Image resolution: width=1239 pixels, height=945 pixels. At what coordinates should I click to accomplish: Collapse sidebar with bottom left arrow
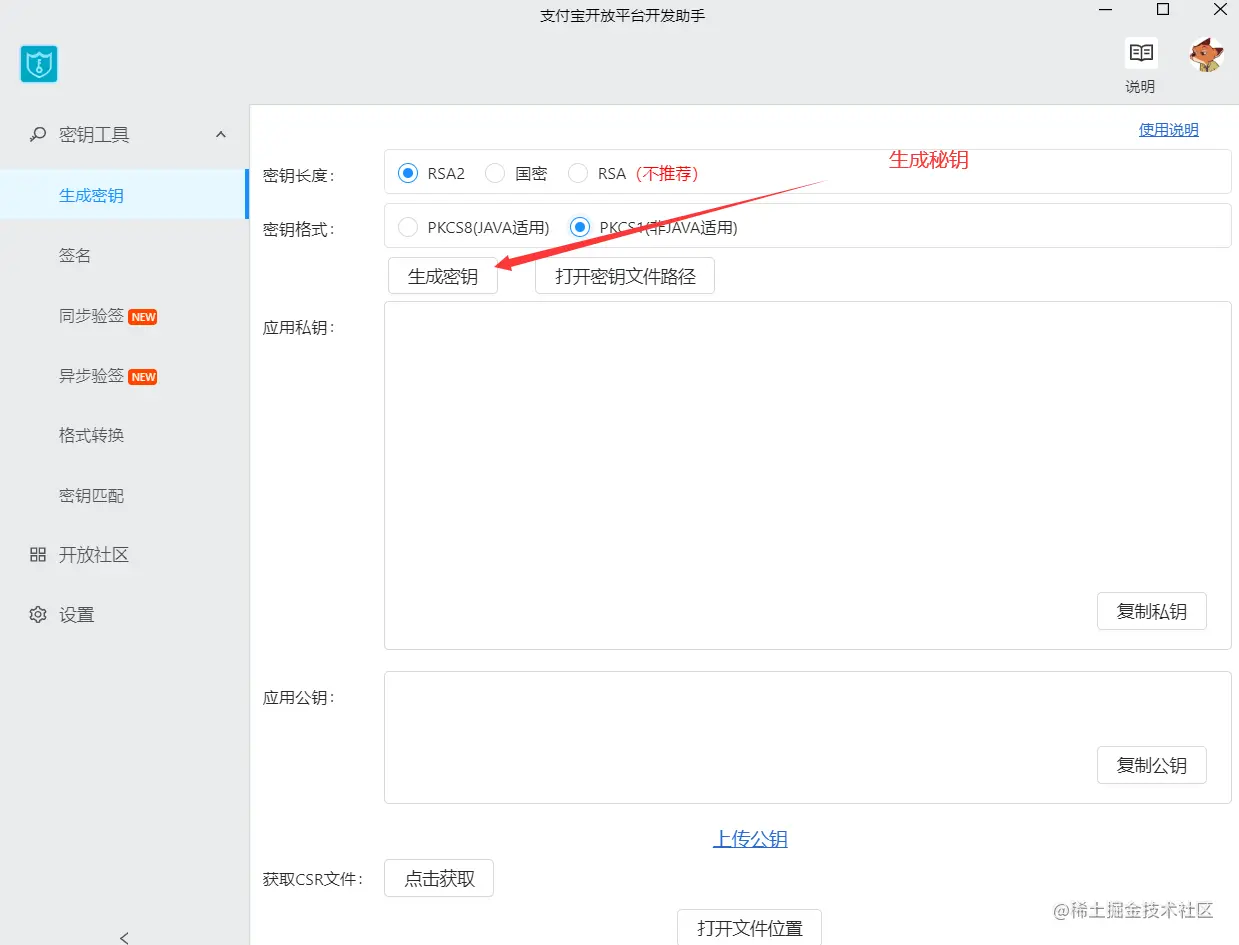(x=124, y=937)
